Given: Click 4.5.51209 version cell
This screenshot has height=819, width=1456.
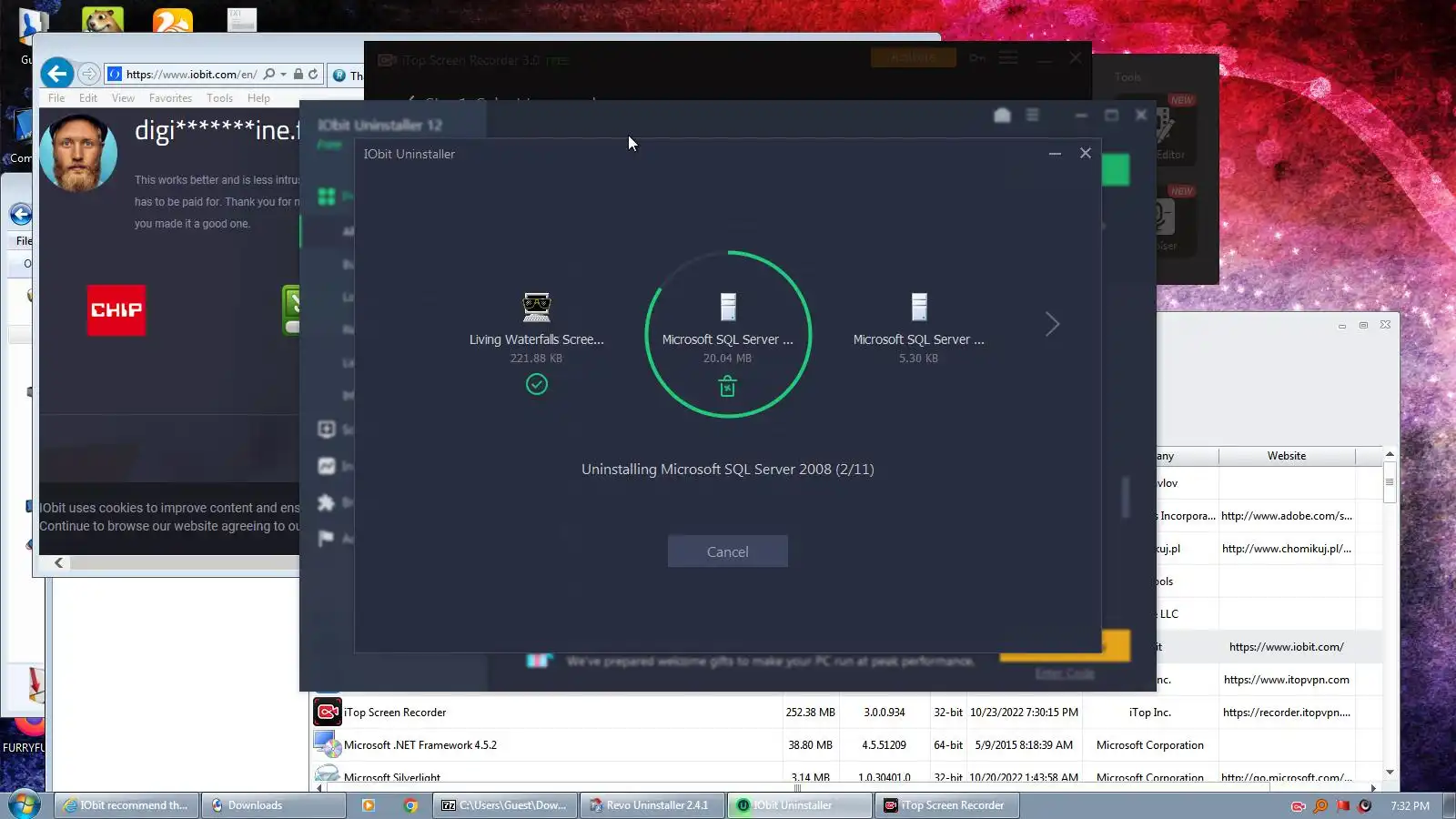Looking at the screenshot, I should [x=885, y=745].
